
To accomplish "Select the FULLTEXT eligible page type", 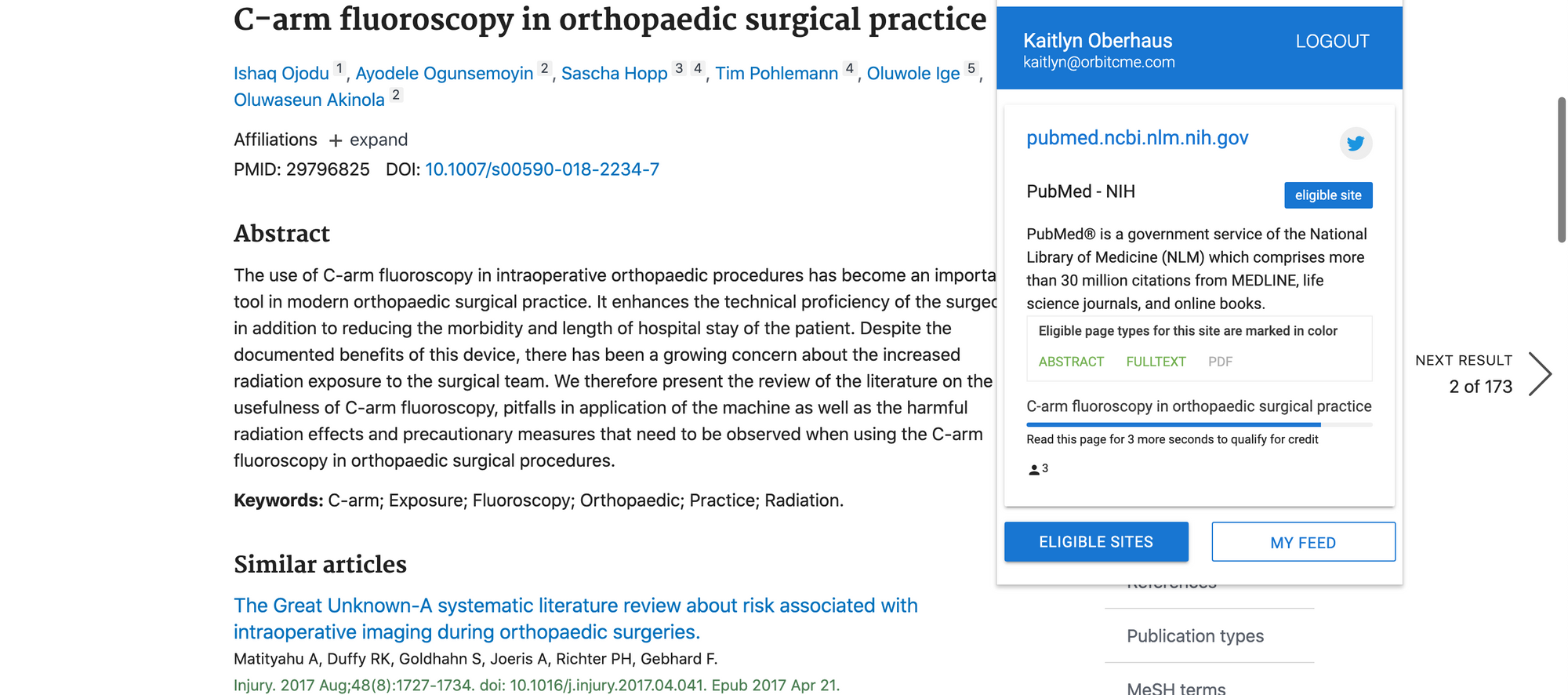I will (x=1156, y=362).
